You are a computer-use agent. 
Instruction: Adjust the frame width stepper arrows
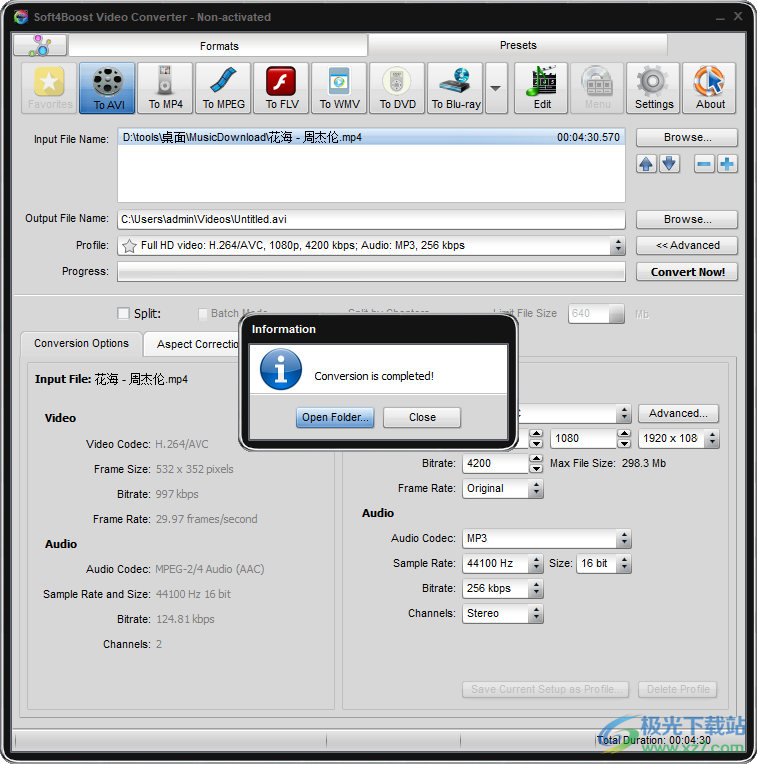tap(536, 439)
